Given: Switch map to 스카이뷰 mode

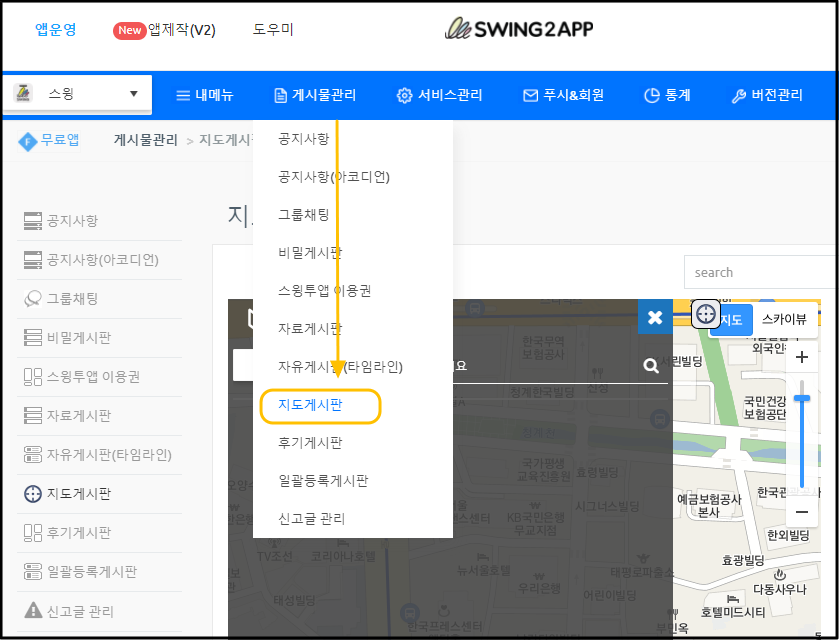Looking at the screenshot, I should [783, 320].
